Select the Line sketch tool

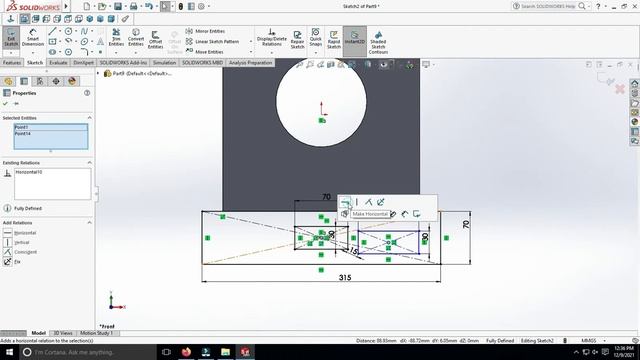[x=52, y=31]
